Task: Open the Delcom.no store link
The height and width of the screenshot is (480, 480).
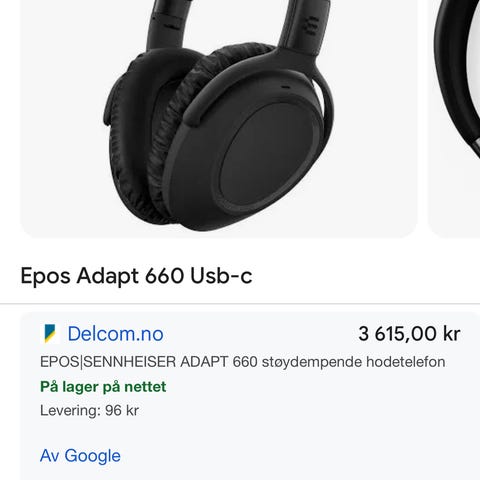Action: (115, 334)
